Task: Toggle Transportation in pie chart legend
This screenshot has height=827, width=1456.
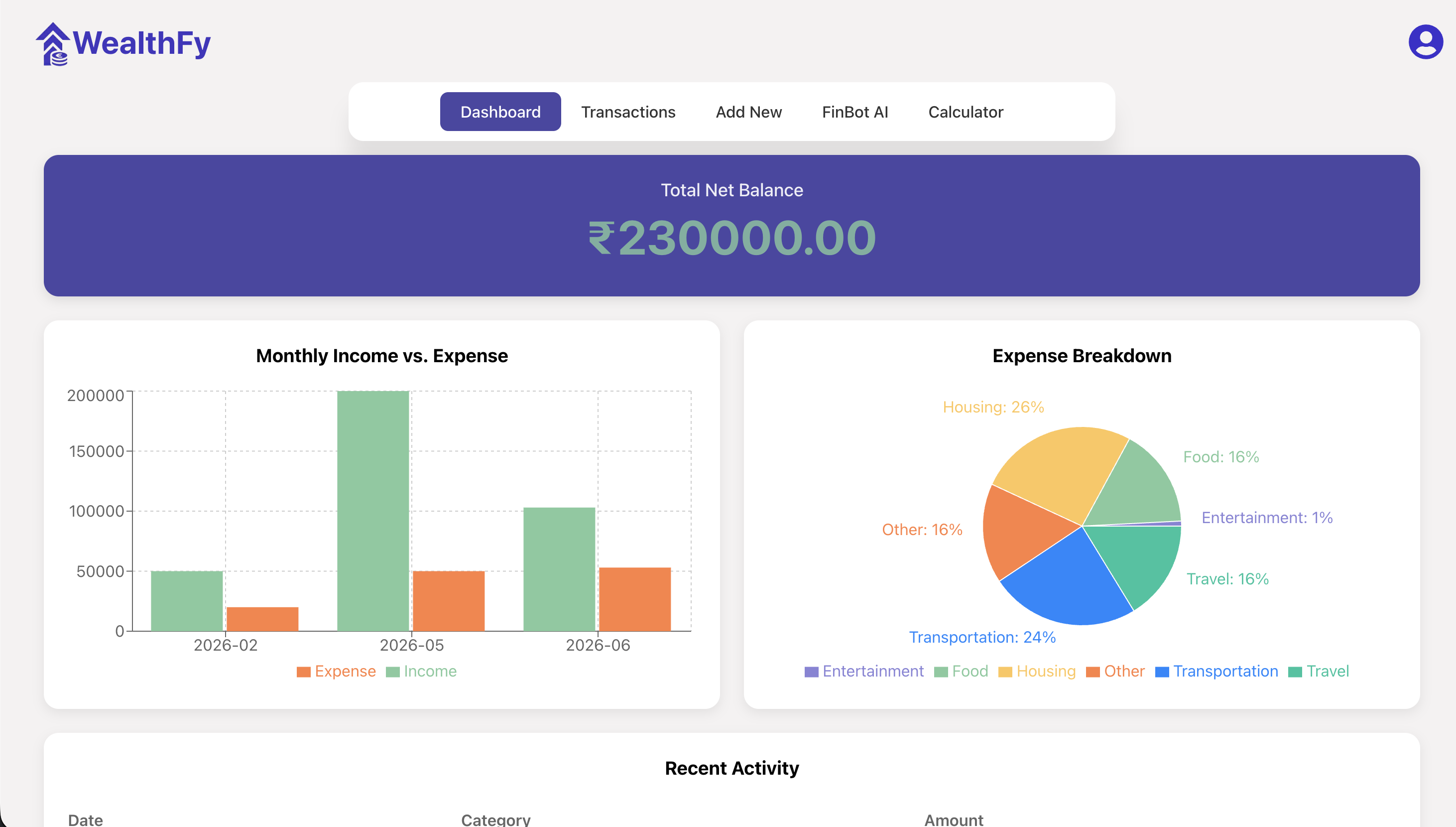Action: point(1216,672)
